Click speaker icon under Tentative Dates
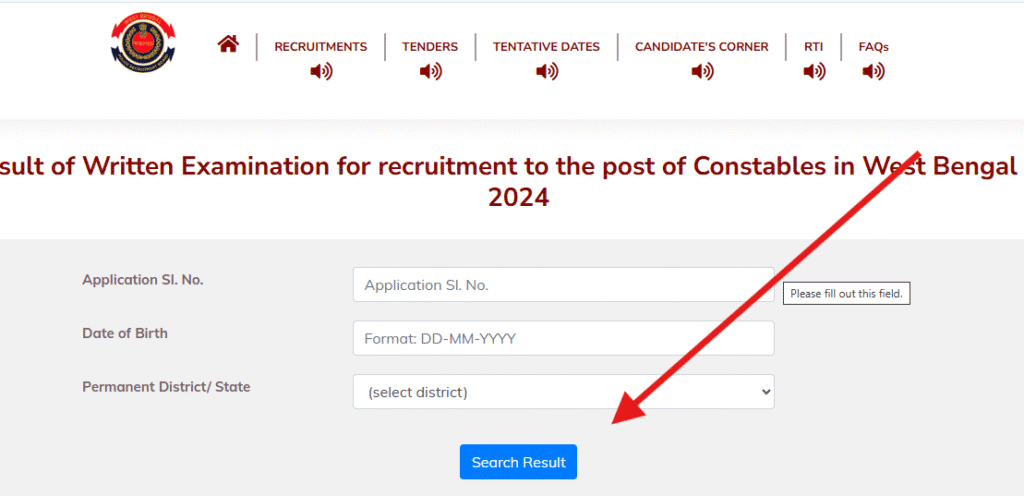The height and width of the screenshot is (496, 1024). pos(546,71)
